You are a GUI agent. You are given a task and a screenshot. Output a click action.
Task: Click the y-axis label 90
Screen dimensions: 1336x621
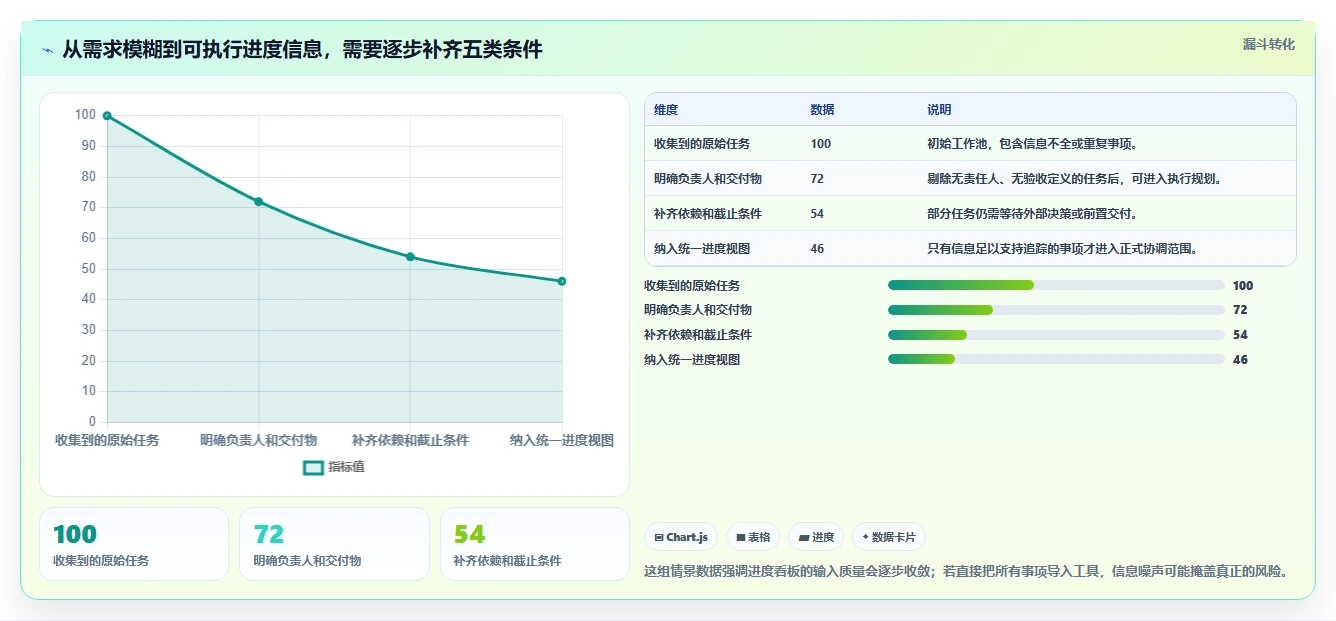(89, 146)
